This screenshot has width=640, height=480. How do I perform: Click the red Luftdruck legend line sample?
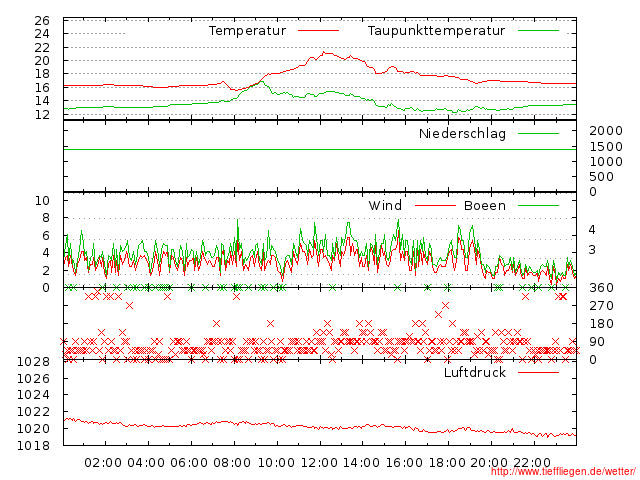(538, 372)
